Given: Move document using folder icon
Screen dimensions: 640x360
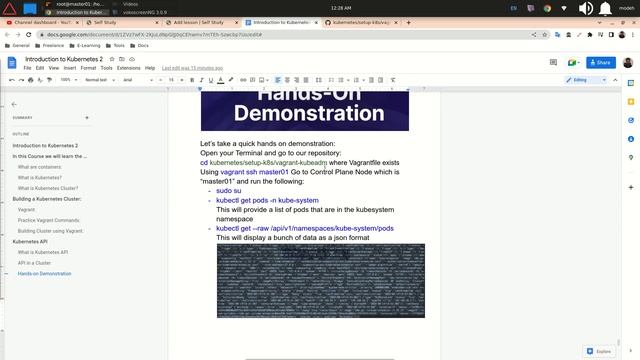Looking at the screenshot, I should 122,59.
